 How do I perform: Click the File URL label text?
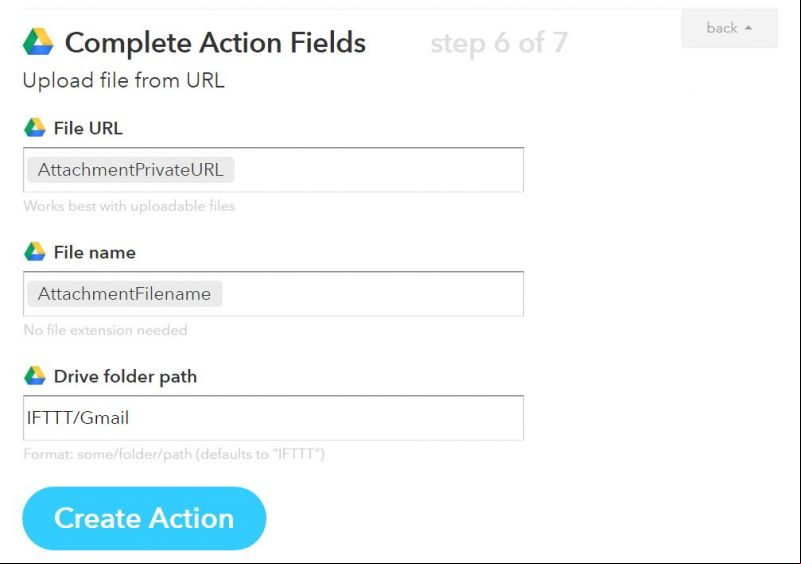click(88, 128)
